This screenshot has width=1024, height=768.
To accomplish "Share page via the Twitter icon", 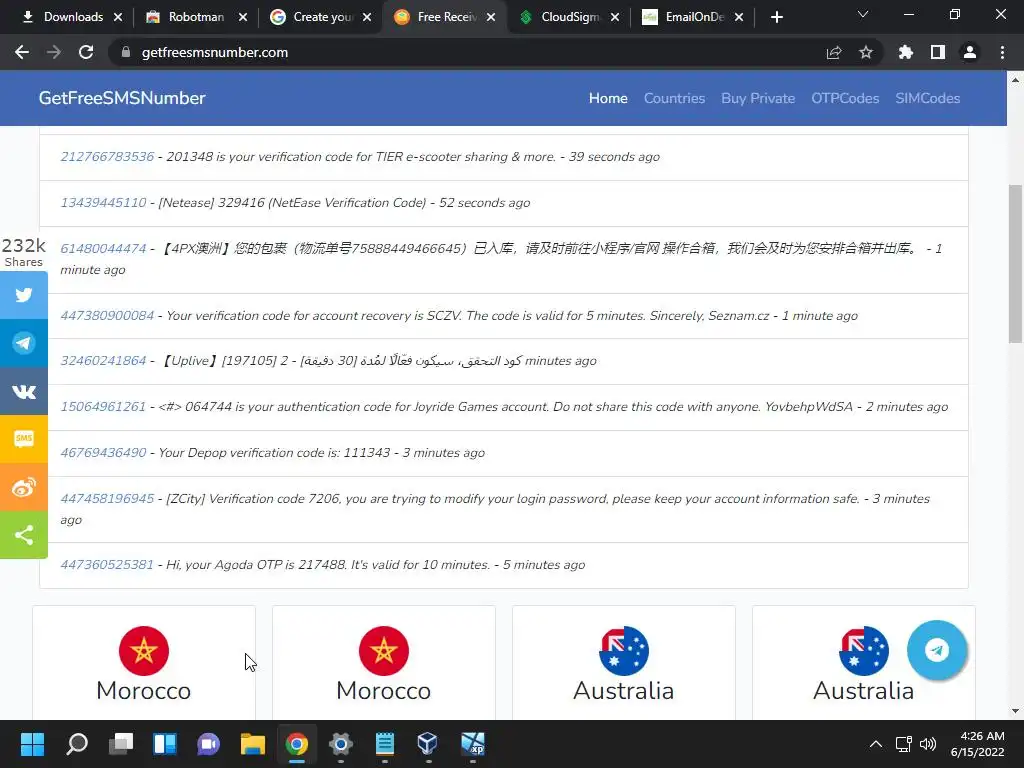I will pyautogui.click(x=24, y=295).
